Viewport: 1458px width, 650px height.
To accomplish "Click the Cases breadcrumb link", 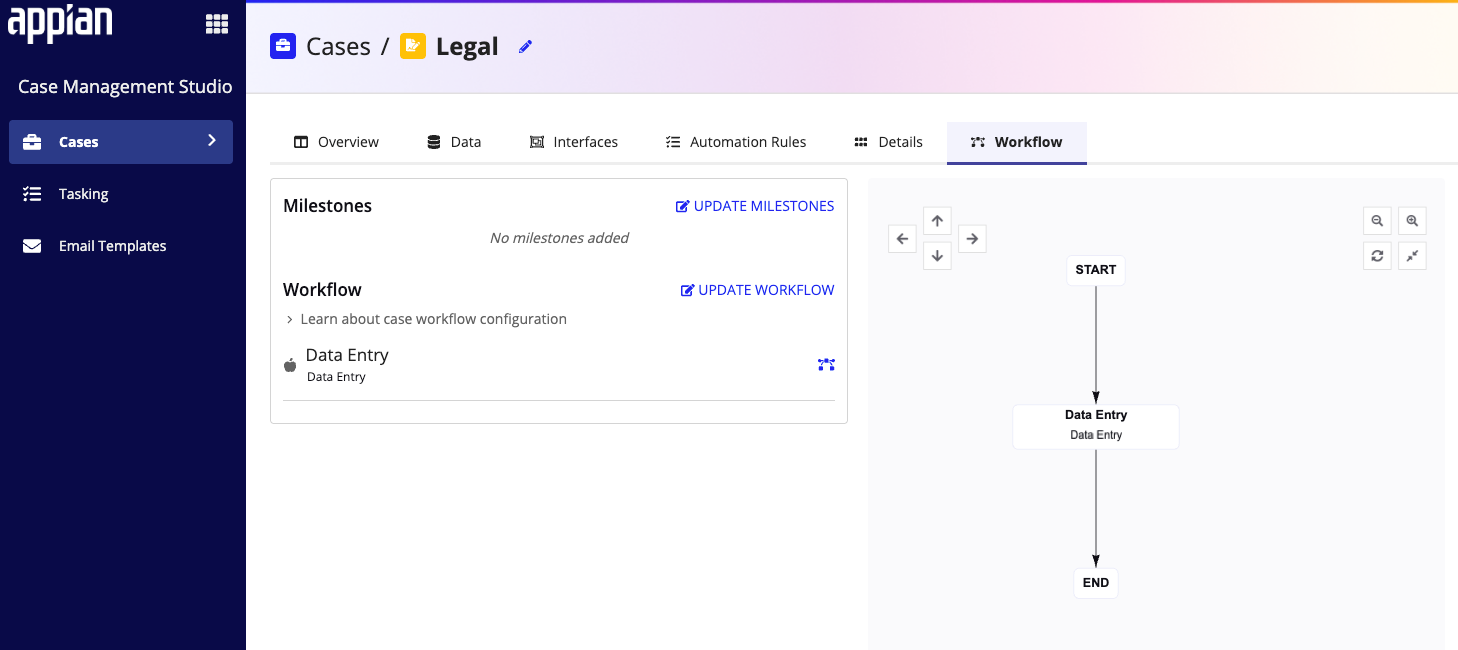I will point(338,46).
